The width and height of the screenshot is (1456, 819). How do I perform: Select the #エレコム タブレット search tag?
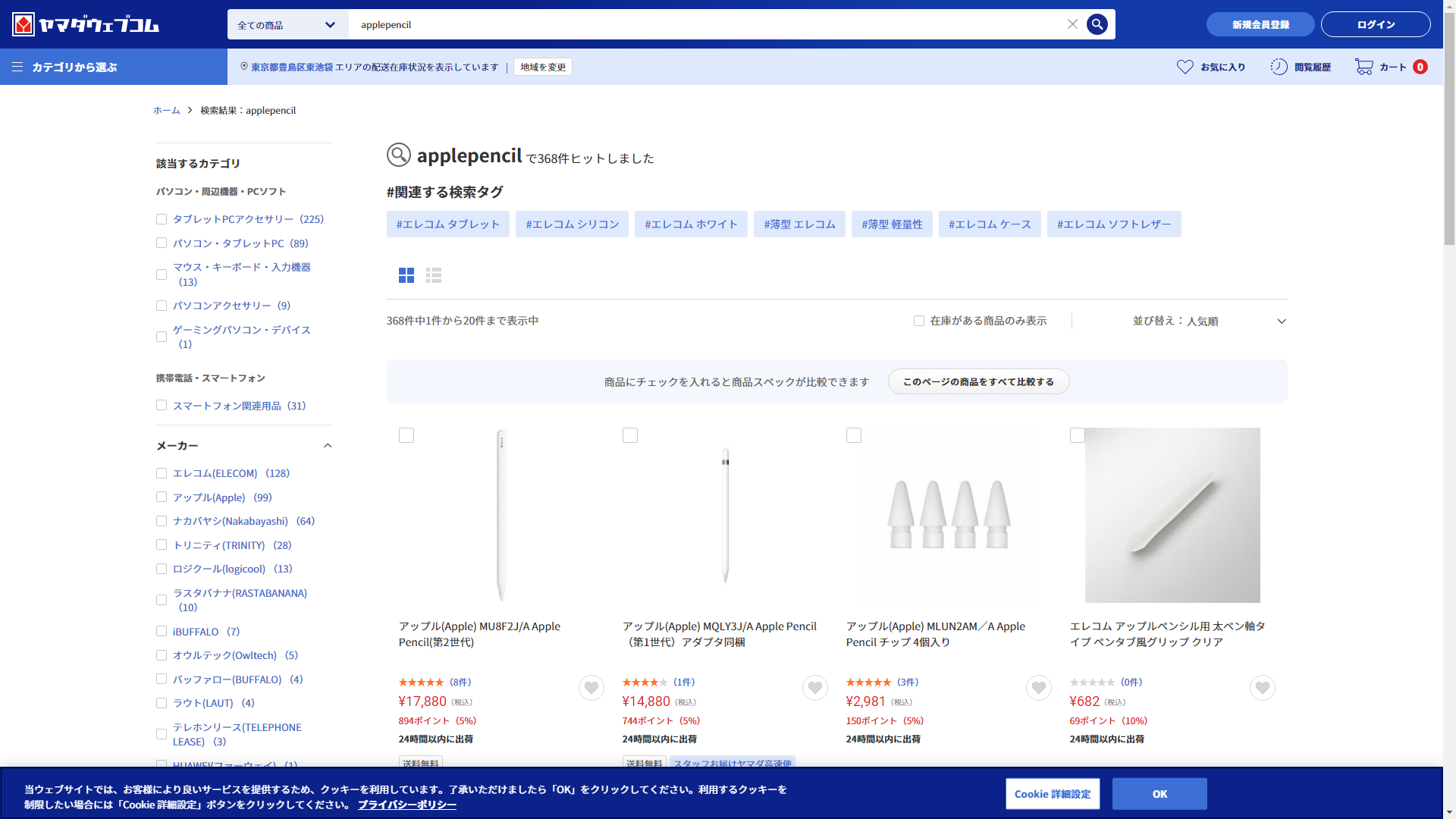tap(447, 224)
